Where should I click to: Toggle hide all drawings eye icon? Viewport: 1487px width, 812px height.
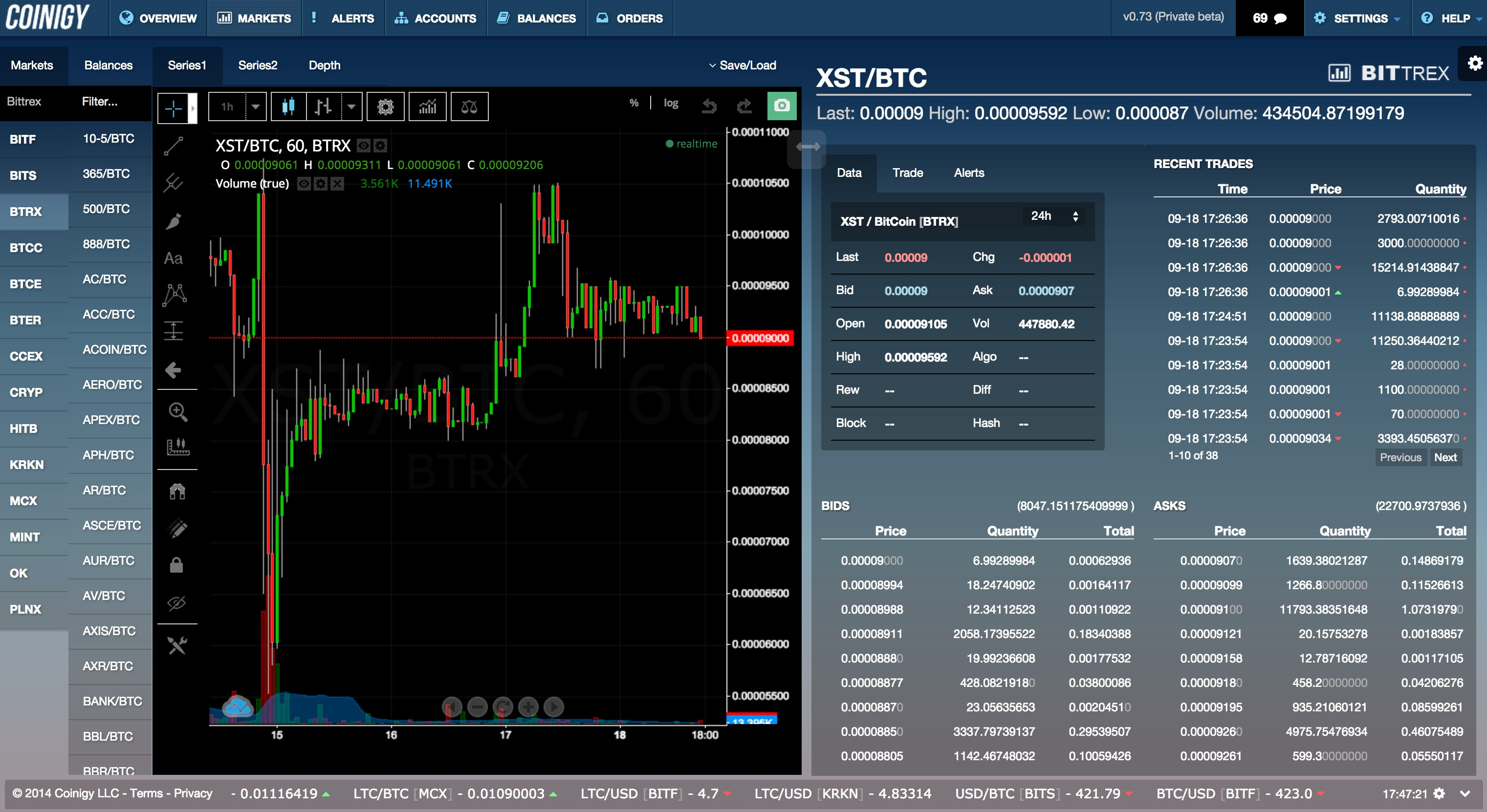tap(176, 603)
